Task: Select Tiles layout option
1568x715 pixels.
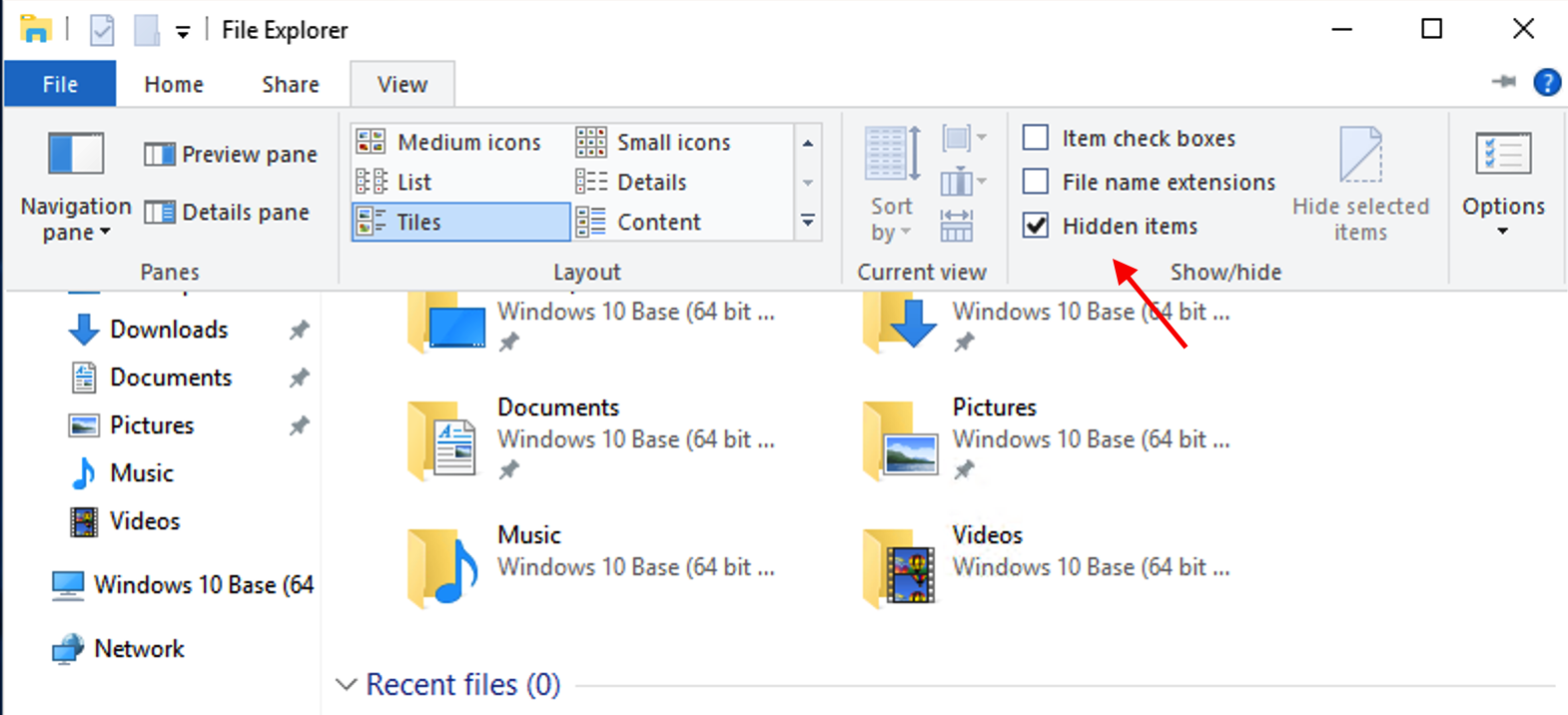Action: coord(460,222)
